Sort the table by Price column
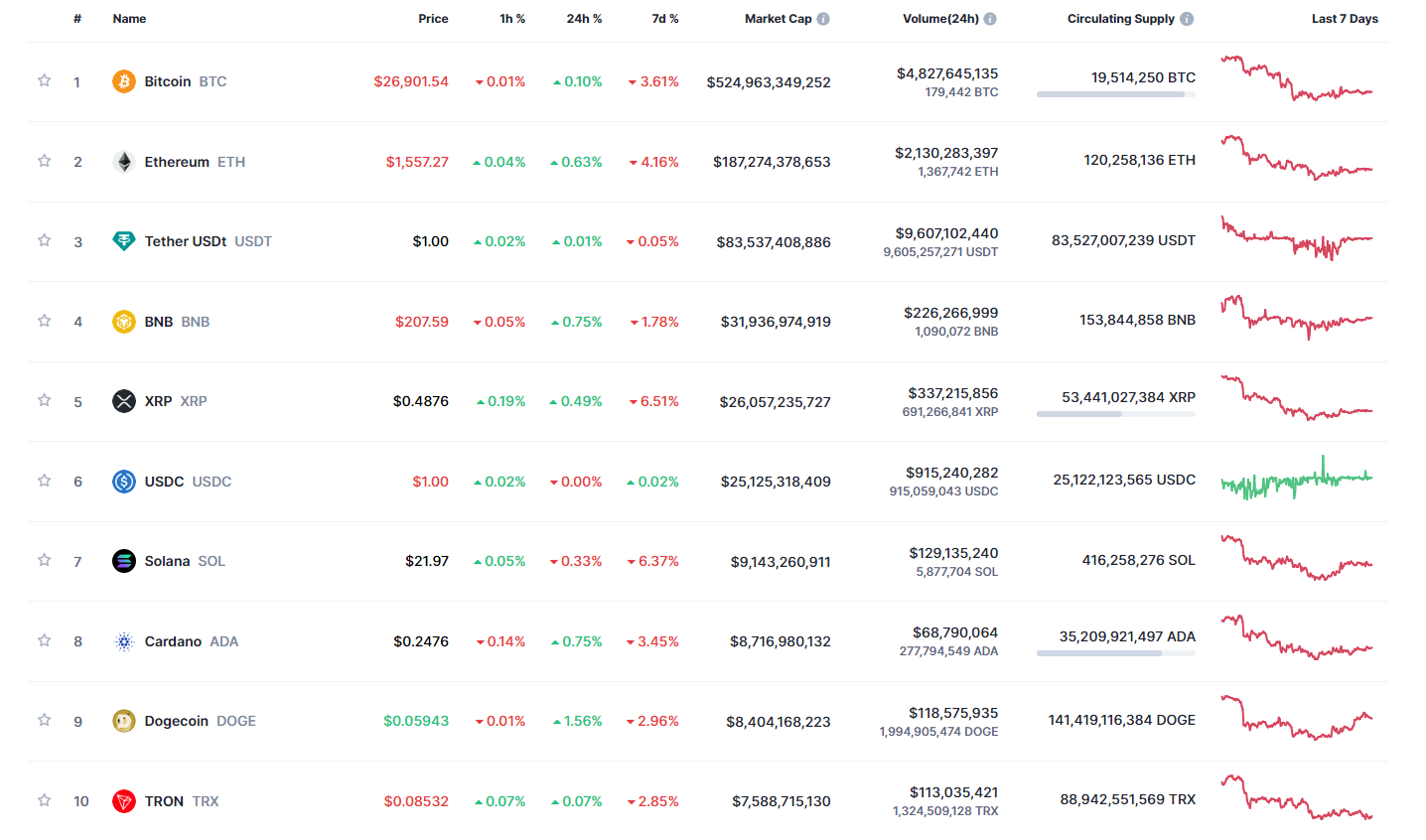Image resolution: width=1426 pixels, height=840 pixels. click(x=433, y=19)
